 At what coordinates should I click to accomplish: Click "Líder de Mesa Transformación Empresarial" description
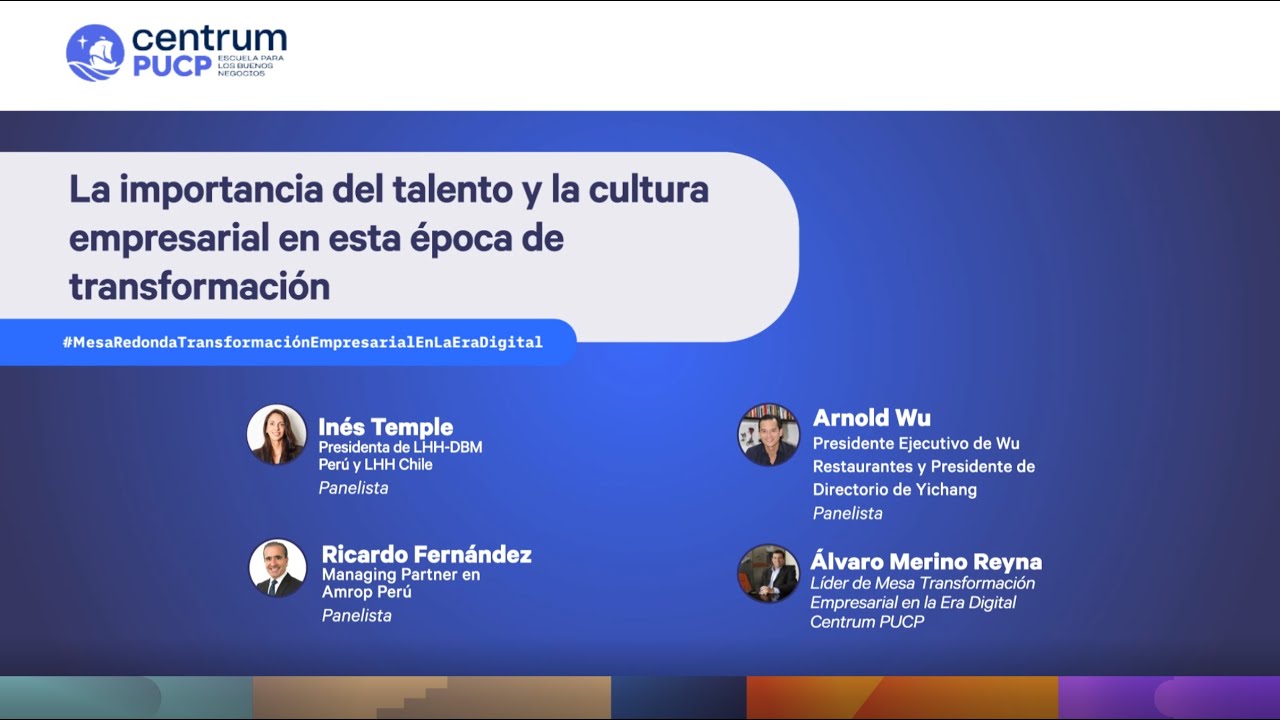[x=922, y=602]
